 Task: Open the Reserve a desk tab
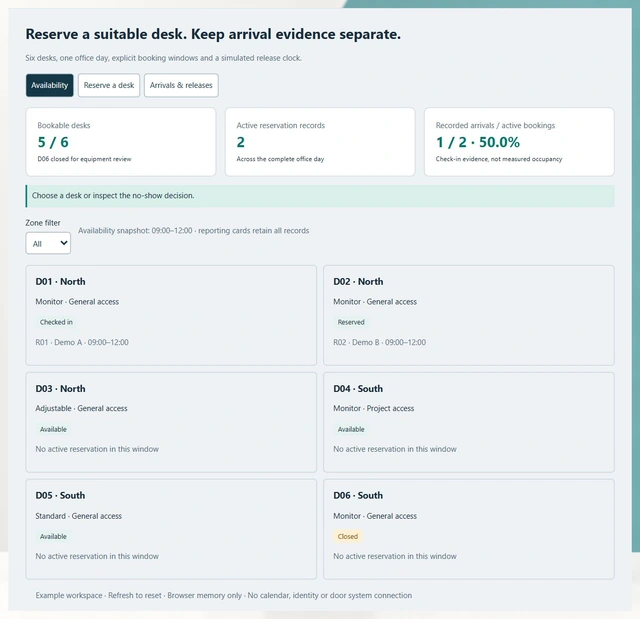pyautogui.click(x=109, y=85)
